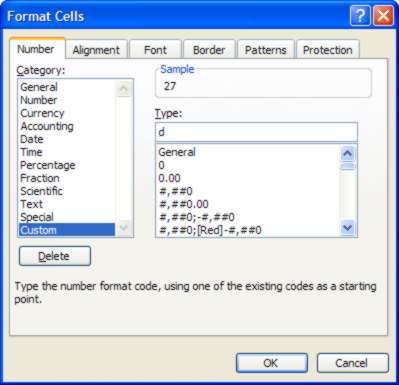Close the Format Cells dialog
The width and height of the screenshot is (399, 385).
click(x=383, y=15)
